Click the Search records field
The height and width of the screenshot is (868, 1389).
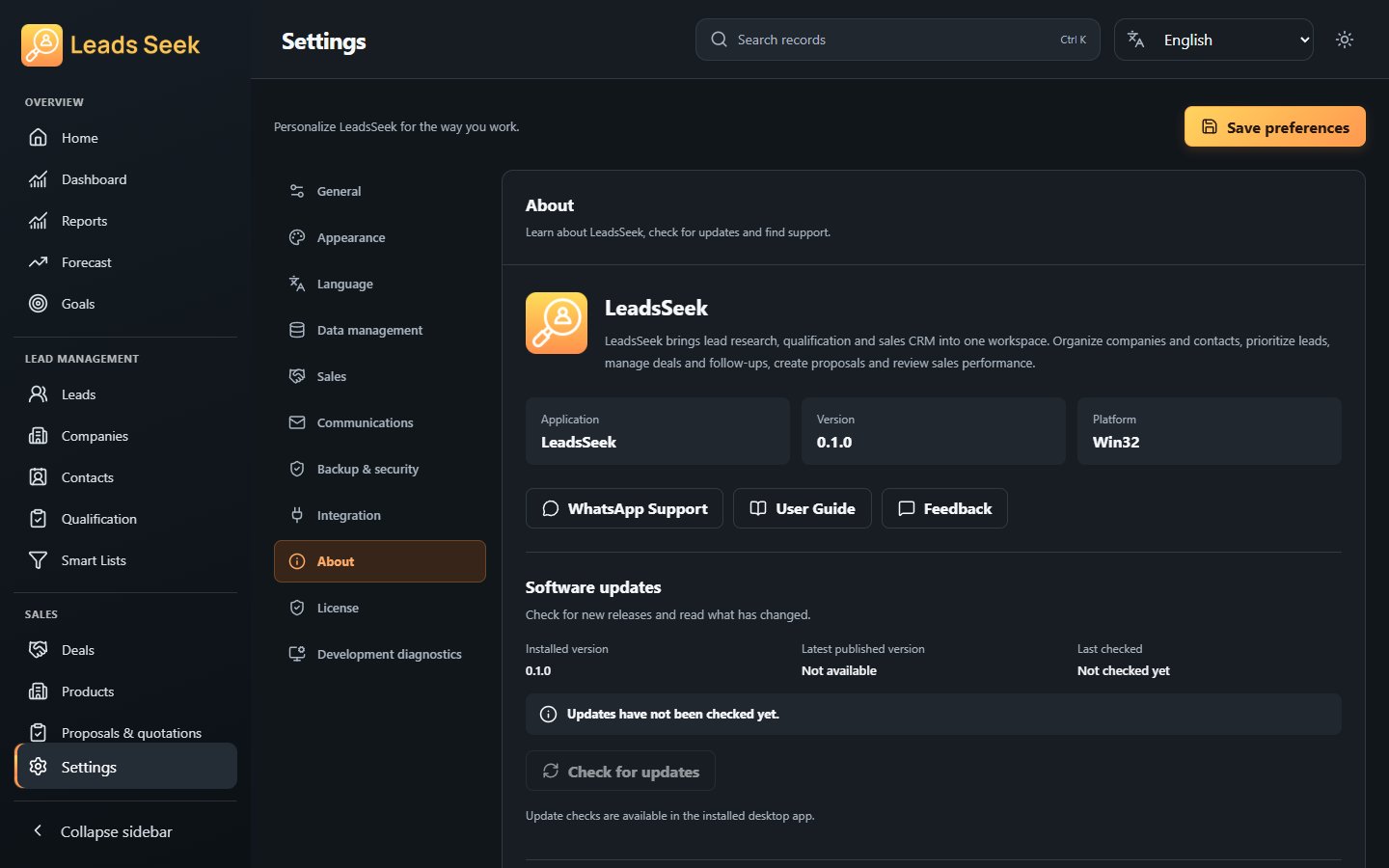pyautogui.click(x=897, y=40)
